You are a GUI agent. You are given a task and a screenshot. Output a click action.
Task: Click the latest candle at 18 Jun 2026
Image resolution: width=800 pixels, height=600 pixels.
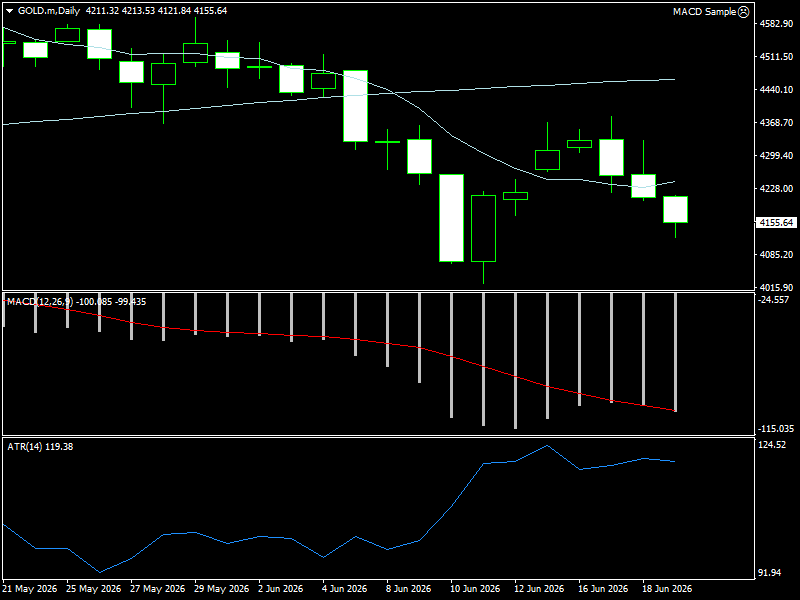coord(676,209)
